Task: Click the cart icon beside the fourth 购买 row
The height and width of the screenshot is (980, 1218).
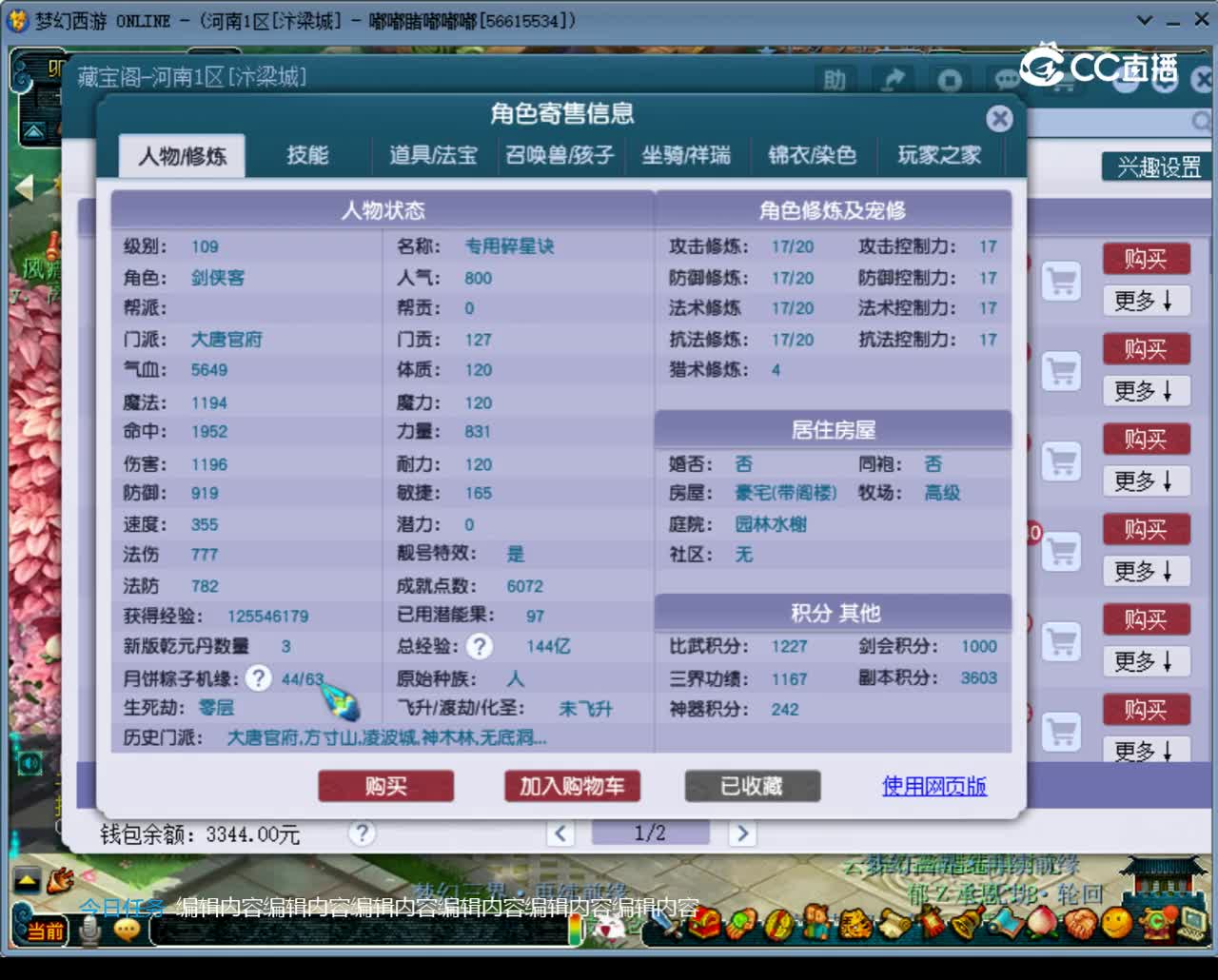Action: pyautogui.click(x=1061, y=552)
